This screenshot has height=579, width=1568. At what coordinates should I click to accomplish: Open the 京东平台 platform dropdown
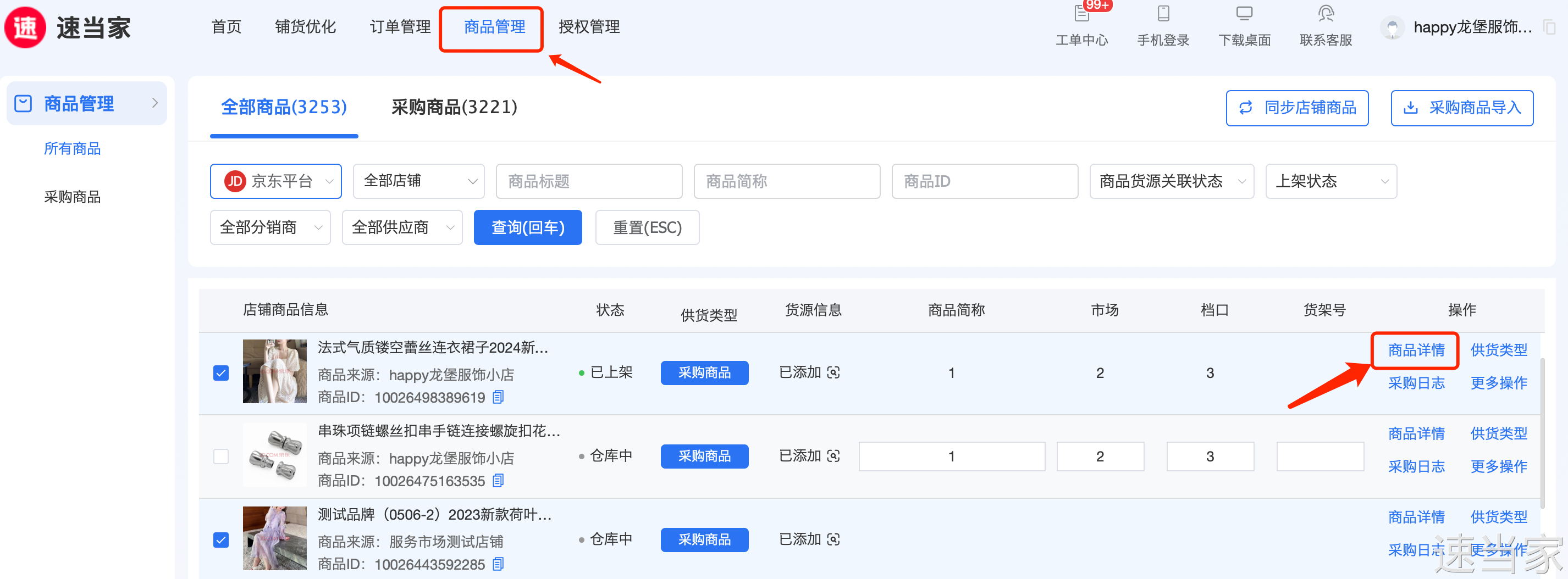click(276, 181)
